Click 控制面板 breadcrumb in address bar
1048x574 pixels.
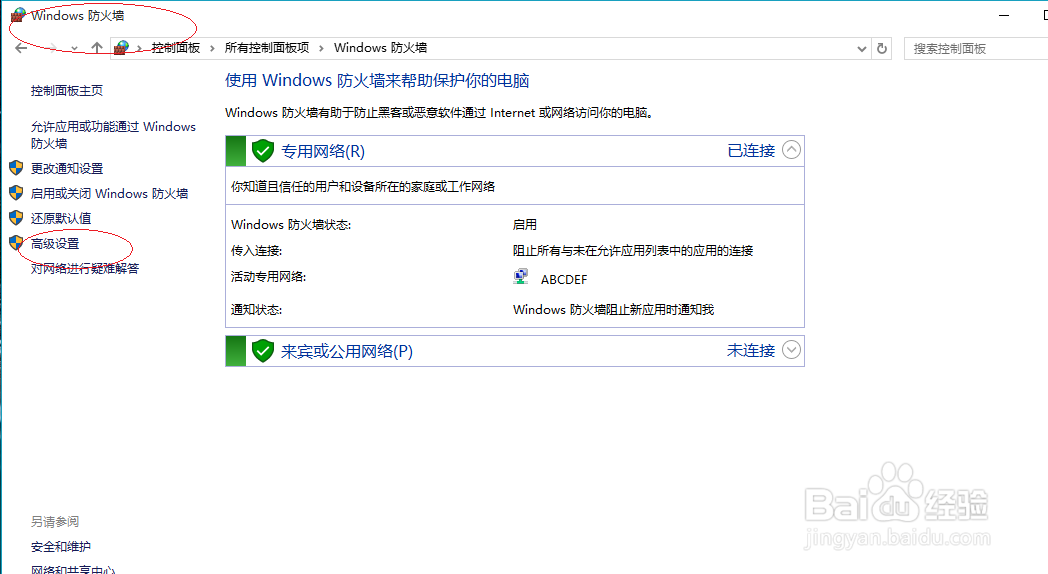(x=176, y=47)
